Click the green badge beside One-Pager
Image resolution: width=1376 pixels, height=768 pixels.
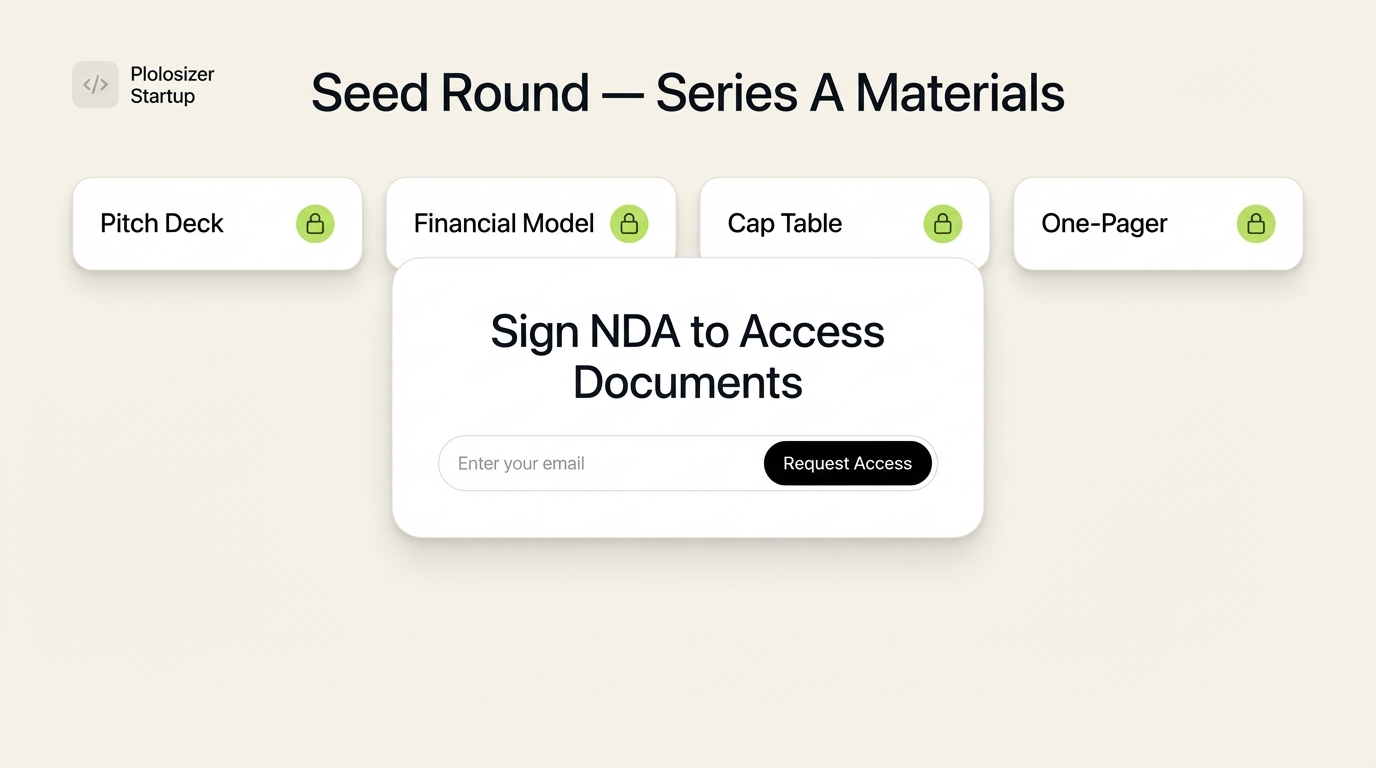pyautogui.click(x=1255, y=223)
